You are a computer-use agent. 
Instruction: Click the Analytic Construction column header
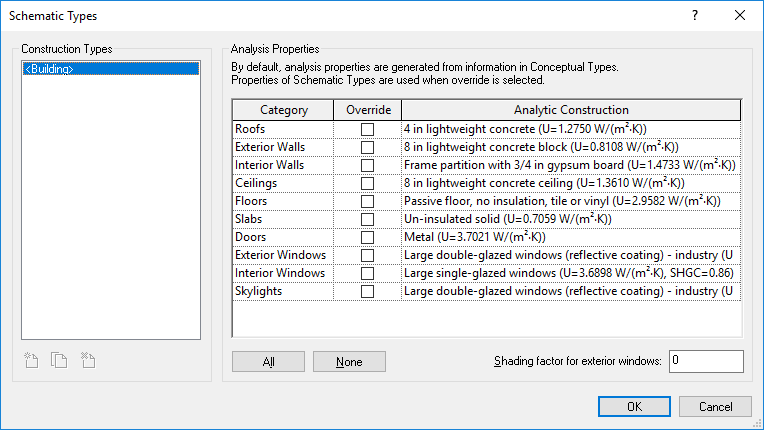pyautogui.click(x=571, y=110)
